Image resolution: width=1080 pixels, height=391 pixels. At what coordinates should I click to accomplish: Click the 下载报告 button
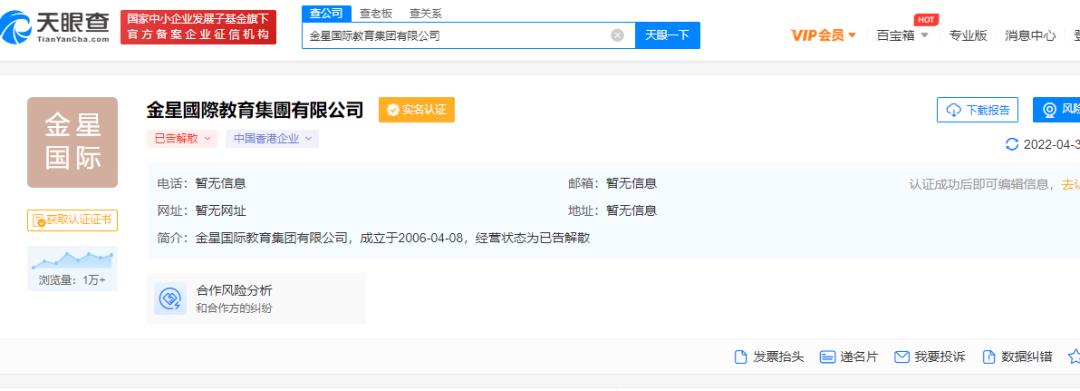tap(977, 110)
